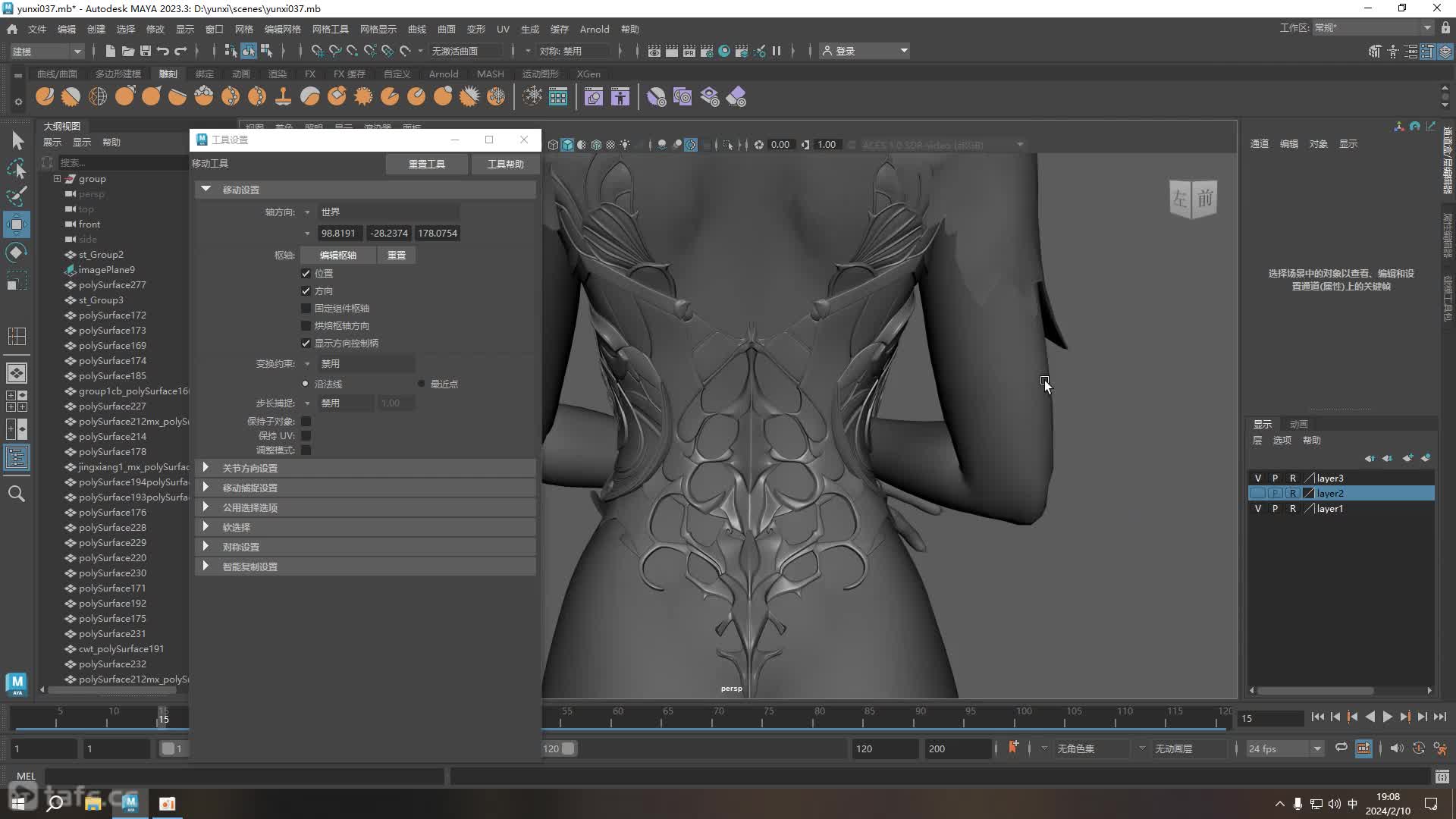Toggle the 位置 checkbox

(x=306, y=274)
